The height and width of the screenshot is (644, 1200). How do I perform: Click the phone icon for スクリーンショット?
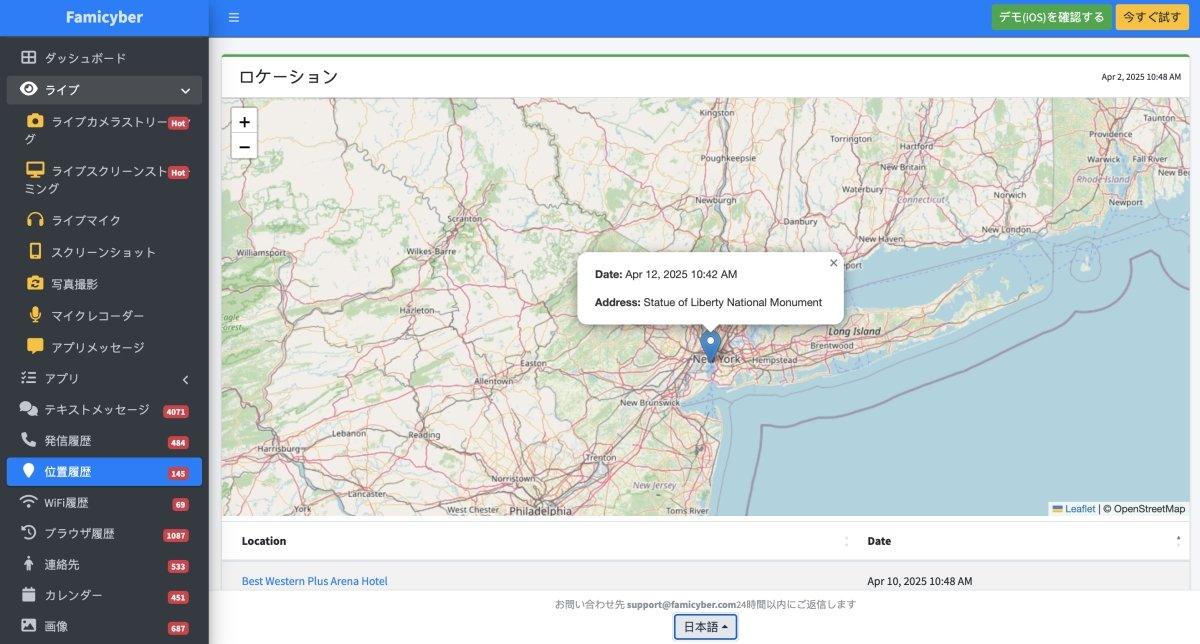click(x=35, y=251)
